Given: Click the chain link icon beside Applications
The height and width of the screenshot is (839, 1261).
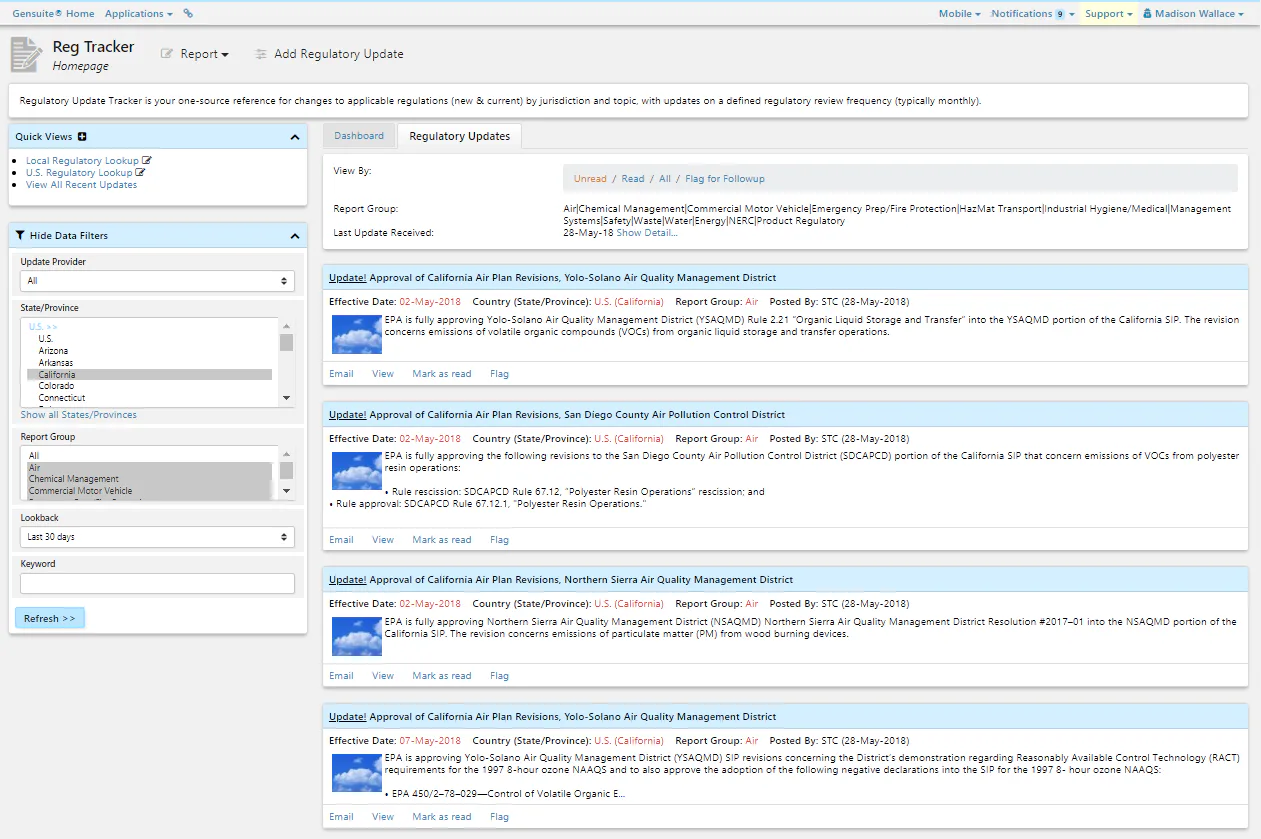Looking at the screenshot, I should [188, 13].
